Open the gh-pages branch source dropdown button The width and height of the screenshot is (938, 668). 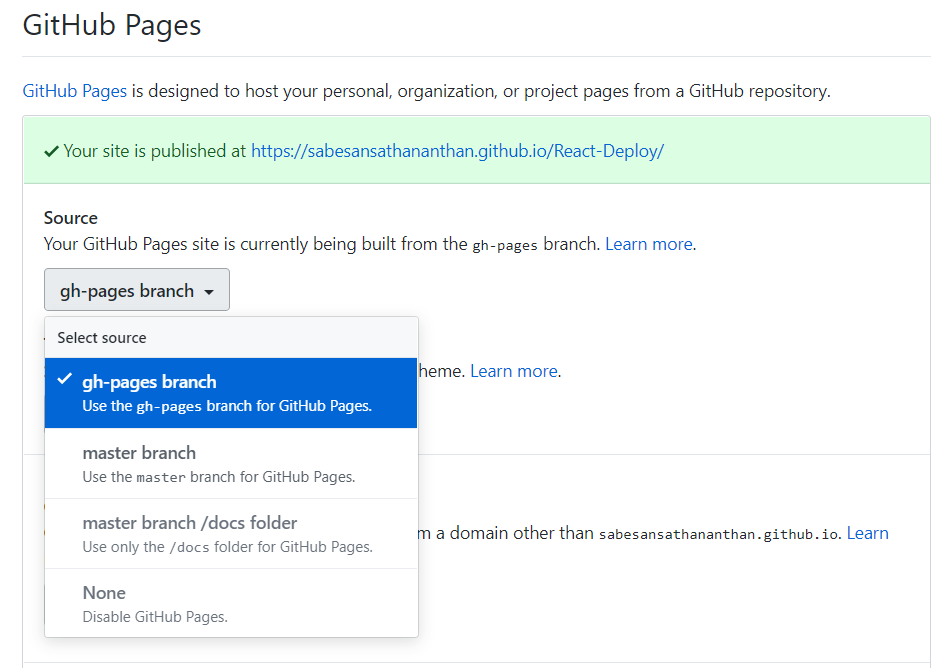coord(137,290)
